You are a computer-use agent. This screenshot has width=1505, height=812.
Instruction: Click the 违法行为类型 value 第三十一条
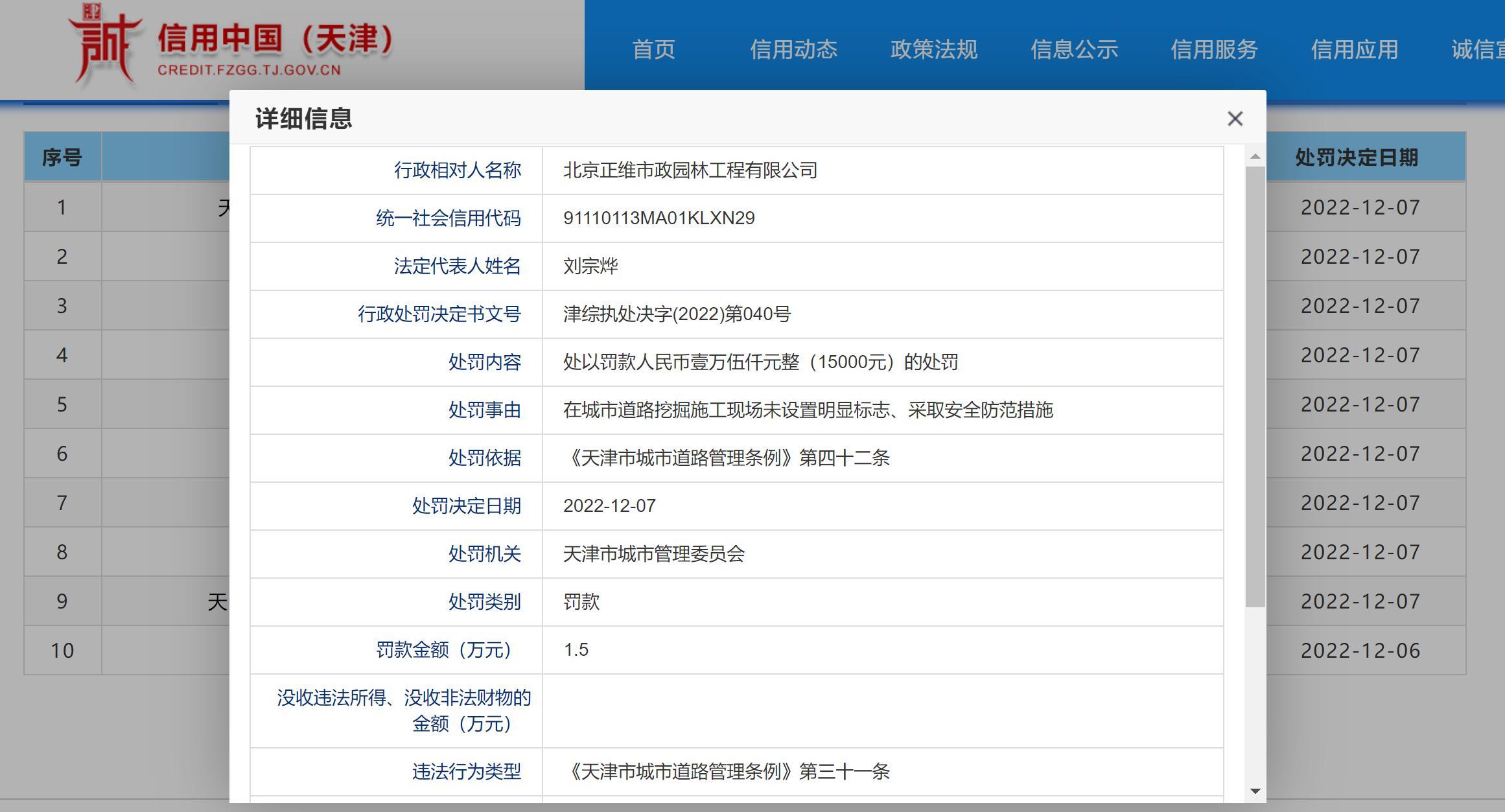[x=727, y=772]
